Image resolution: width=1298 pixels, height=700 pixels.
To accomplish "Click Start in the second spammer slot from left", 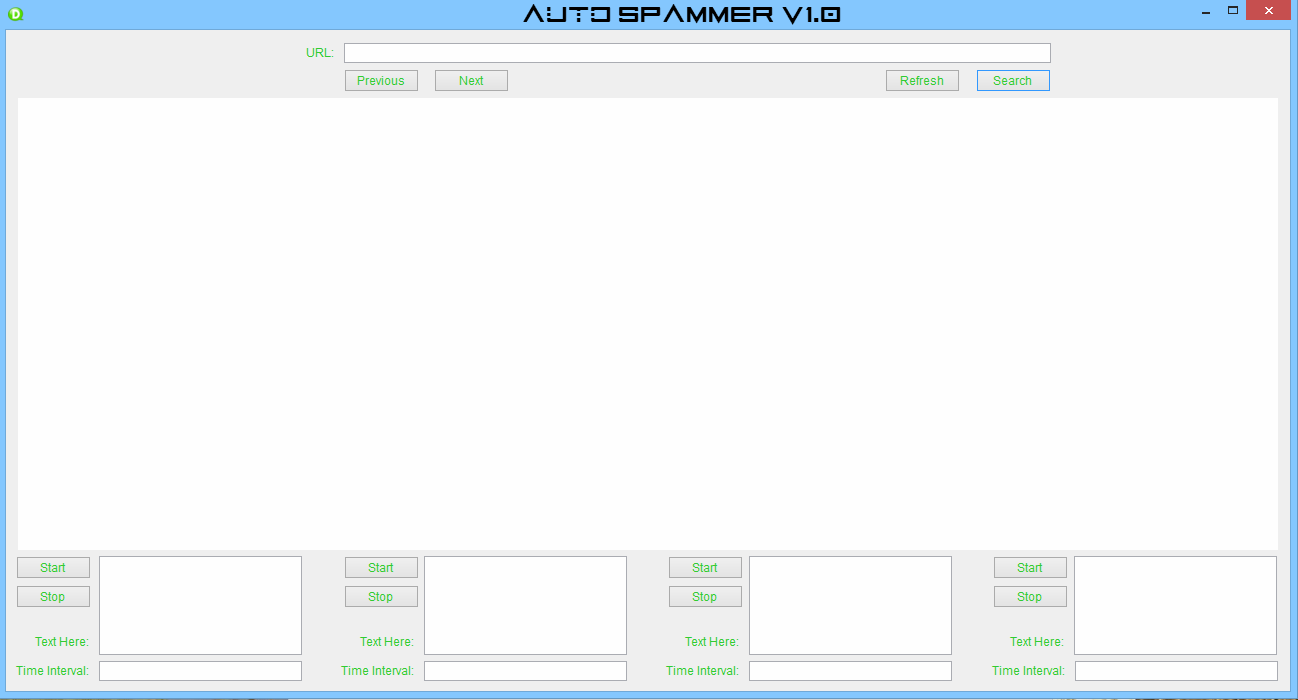I will 381,568.
